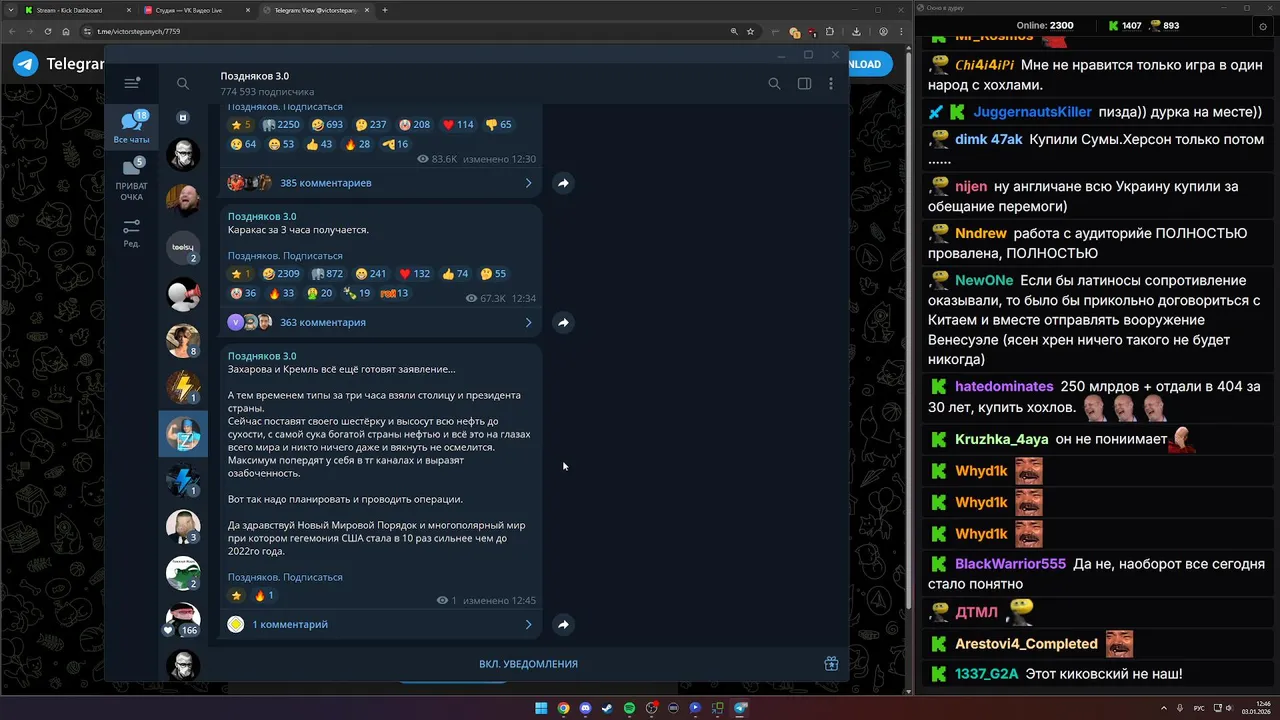
Task: Click 'Поздняков. Подписаться' link in last post
Action: click(285, 577)
